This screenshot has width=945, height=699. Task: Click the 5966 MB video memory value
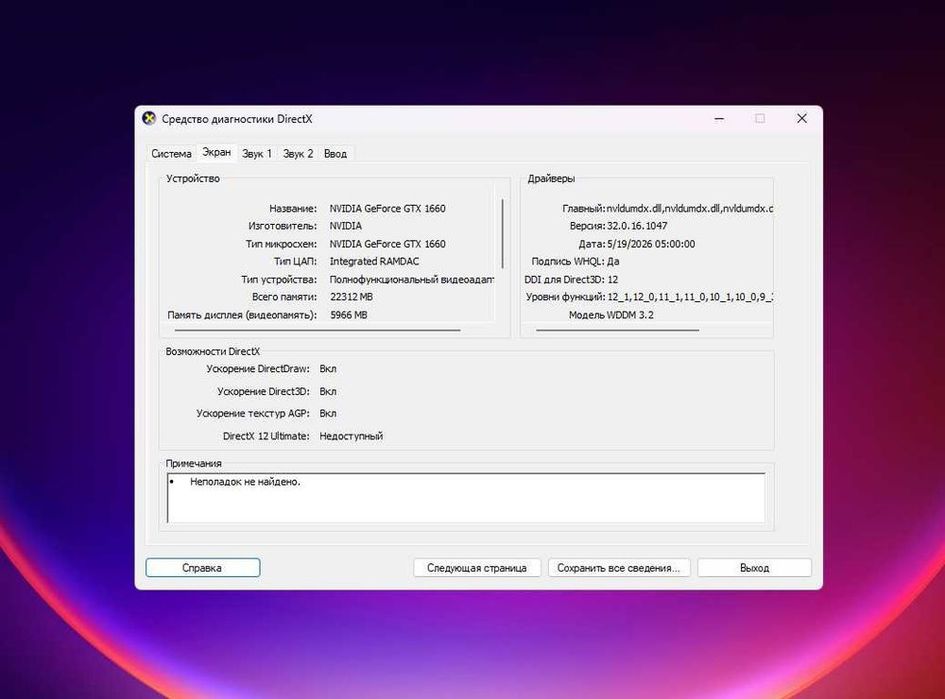[x=348, y=315]
